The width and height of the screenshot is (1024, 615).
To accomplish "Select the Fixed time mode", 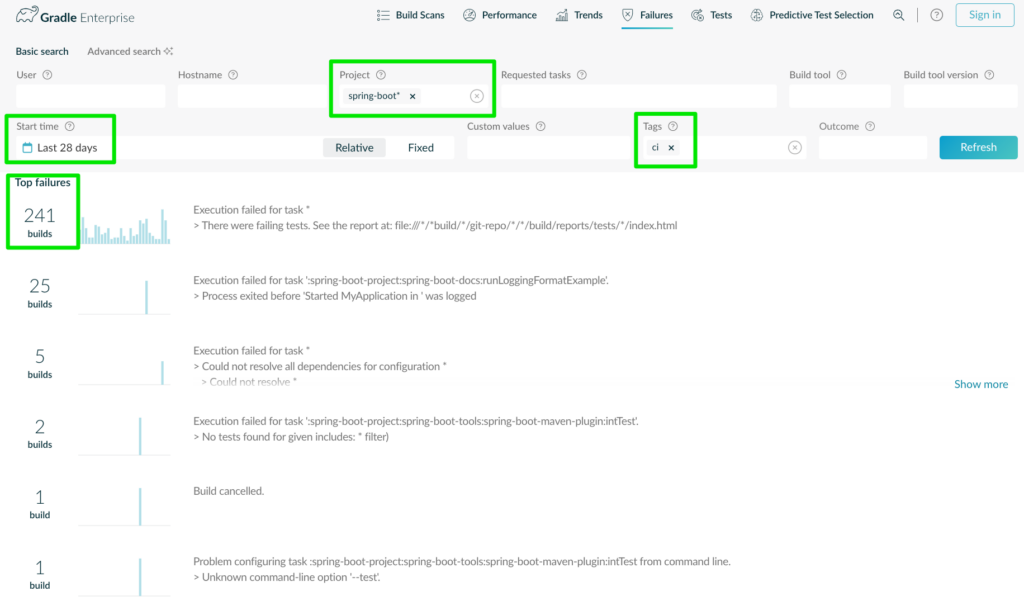I will (x=421, y=148).
